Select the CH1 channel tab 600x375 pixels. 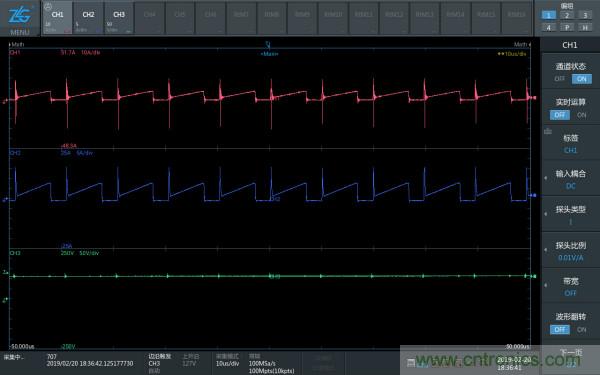57,18
